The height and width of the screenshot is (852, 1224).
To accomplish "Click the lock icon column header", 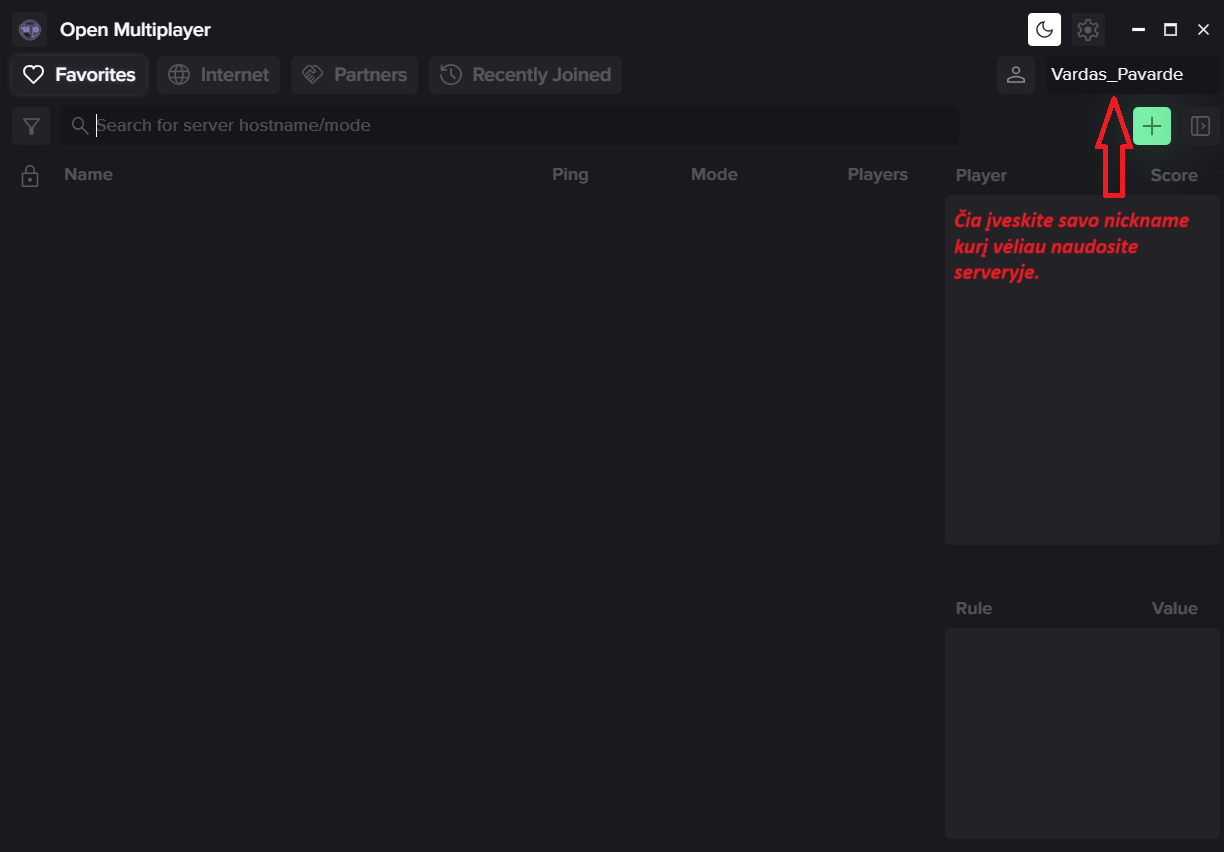I will point(30,176).
